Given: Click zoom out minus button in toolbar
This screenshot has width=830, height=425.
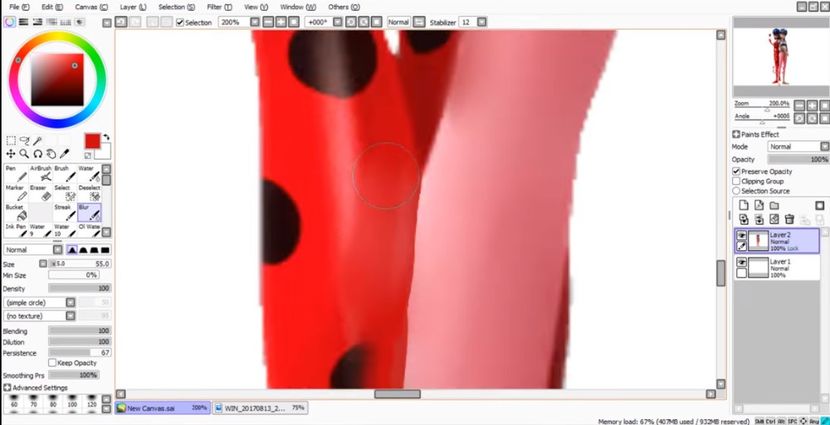Looking at the screenshot, I should tap(268, 22).
